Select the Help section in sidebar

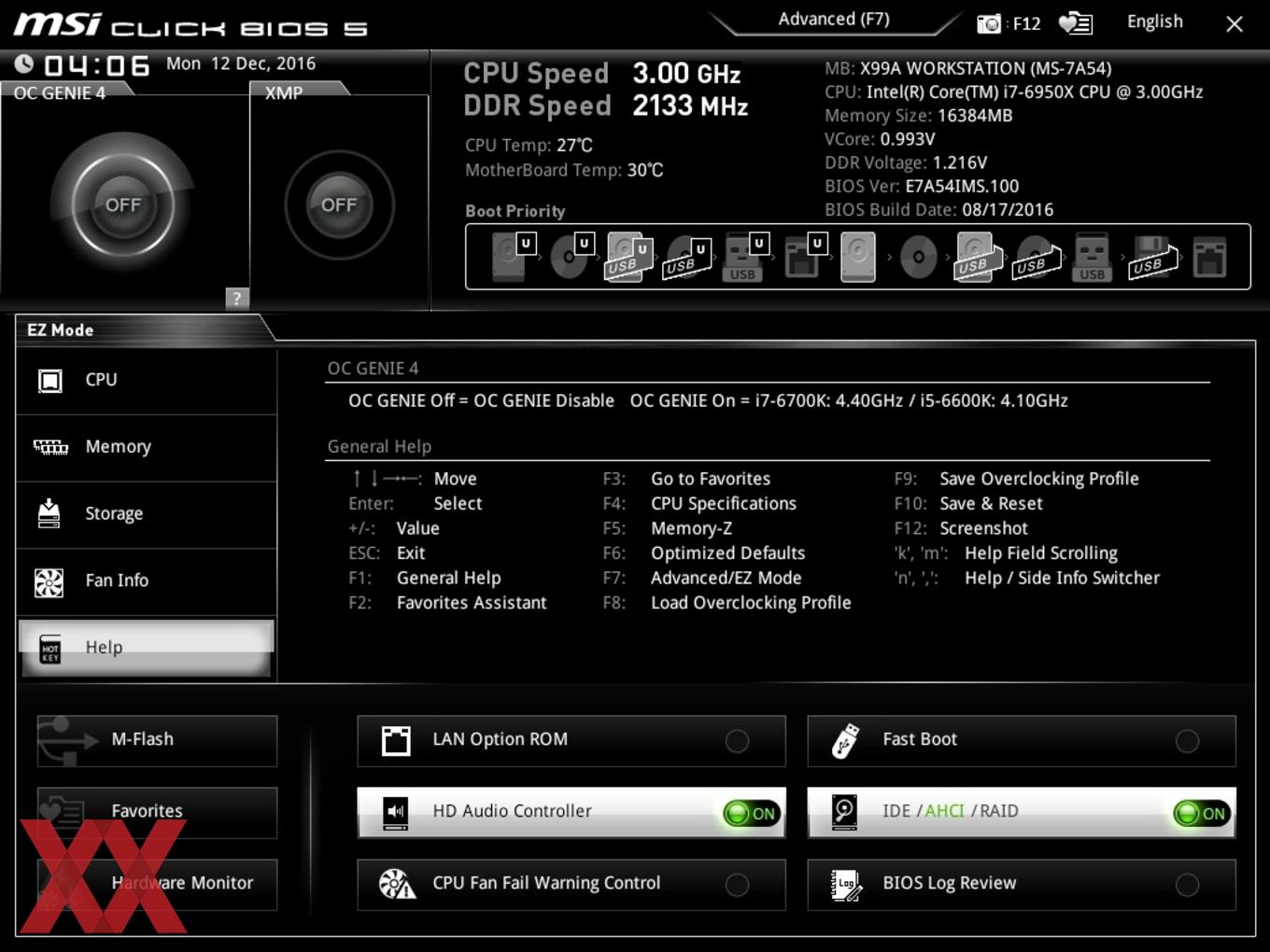pos(147,648)
